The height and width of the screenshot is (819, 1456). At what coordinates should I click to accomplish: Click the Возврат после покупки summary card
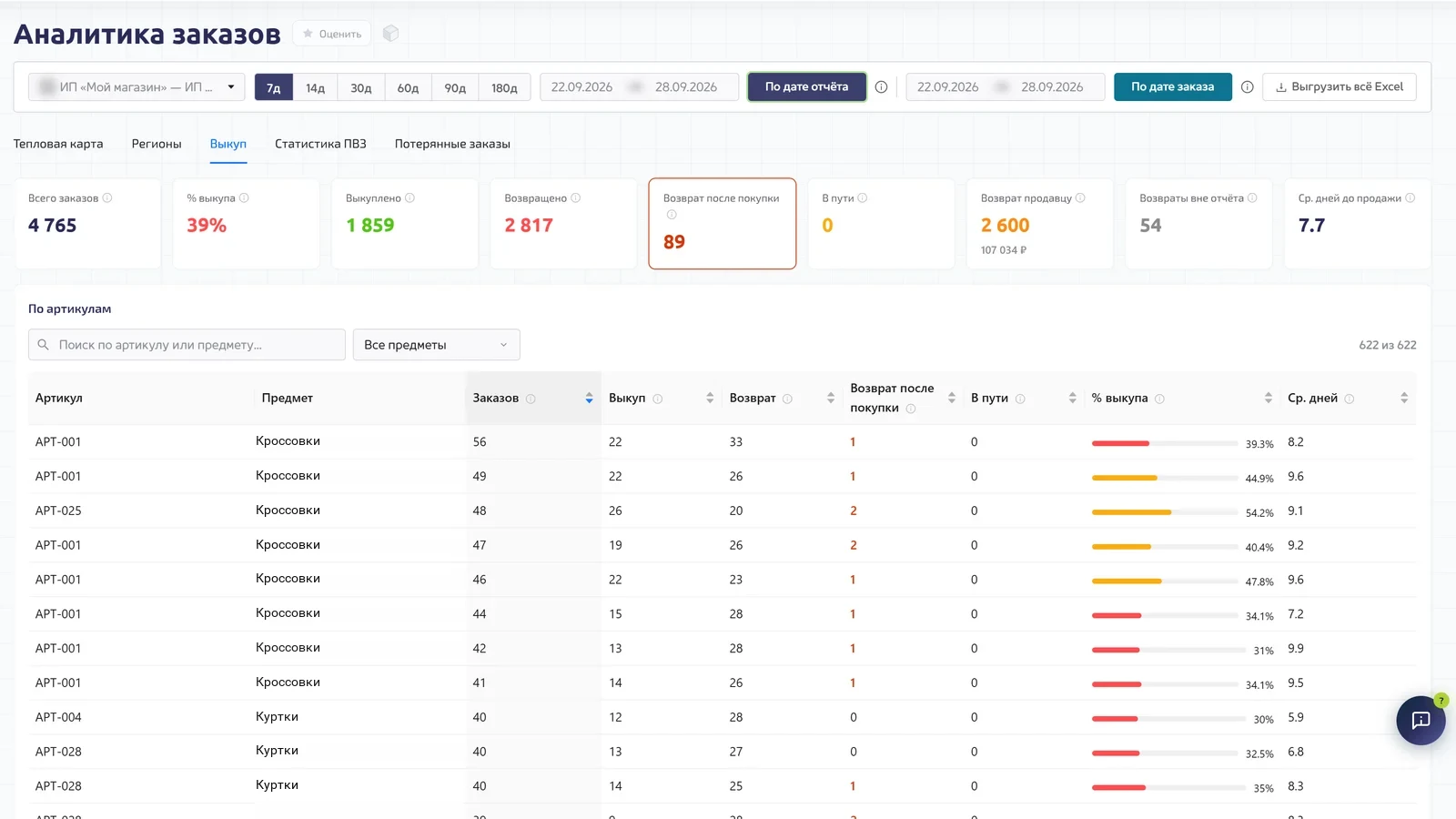(x=723, y=224)
